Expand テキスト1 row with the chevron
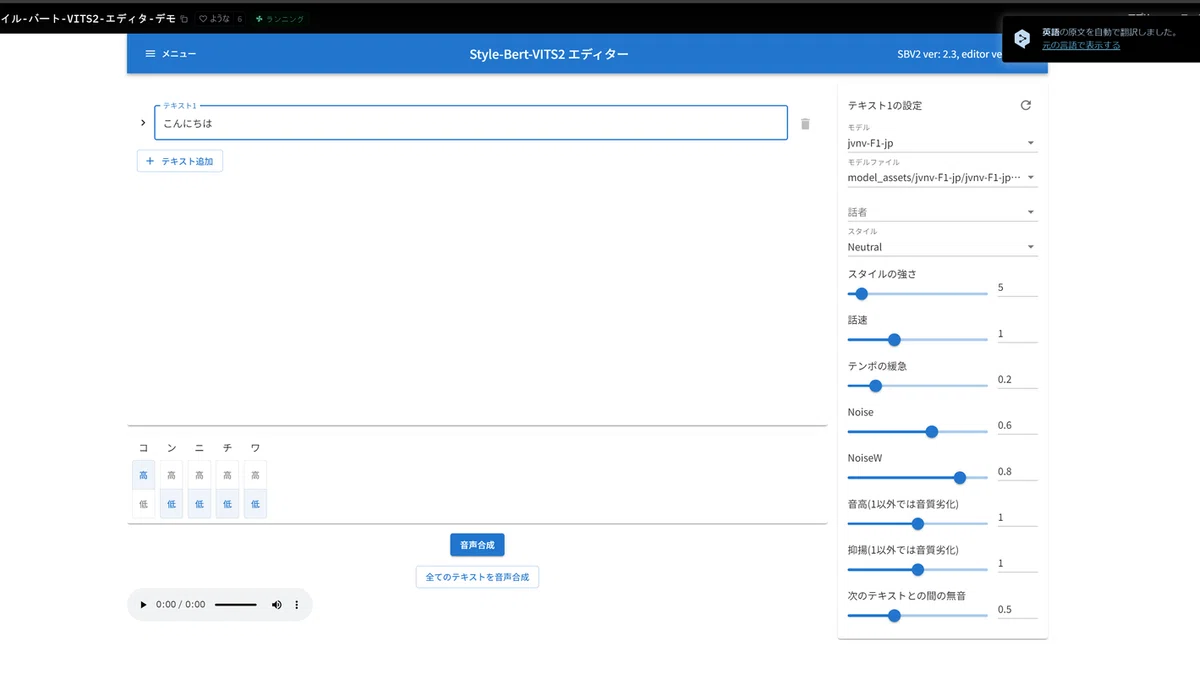This screenshot has height=685, width=1200. point(143,123)
